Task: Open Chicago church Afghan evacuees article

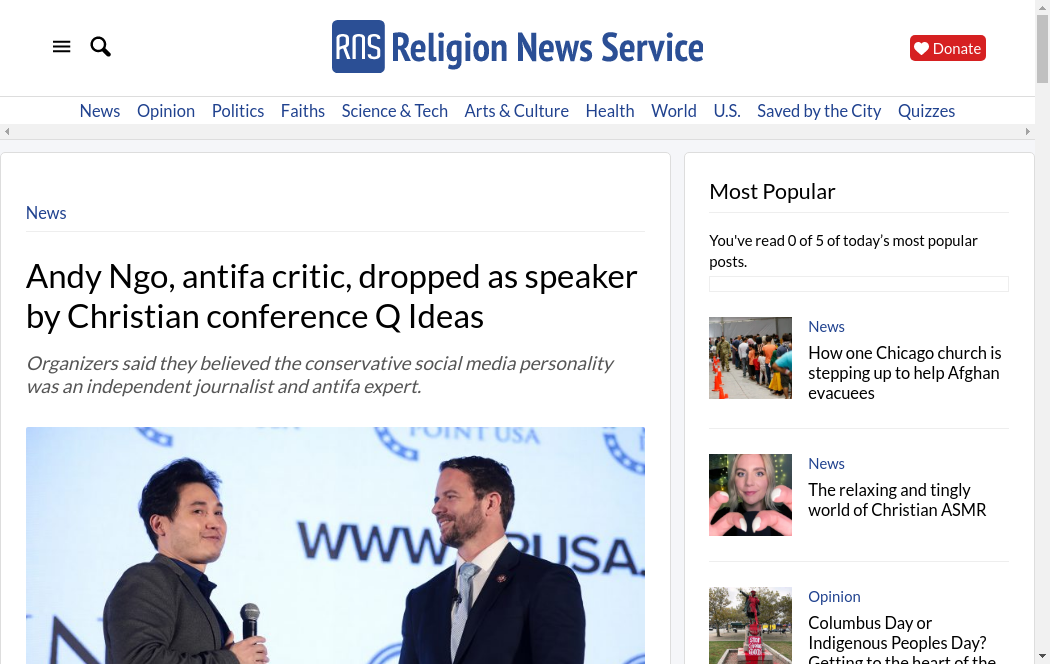Action: coord(904,373)
